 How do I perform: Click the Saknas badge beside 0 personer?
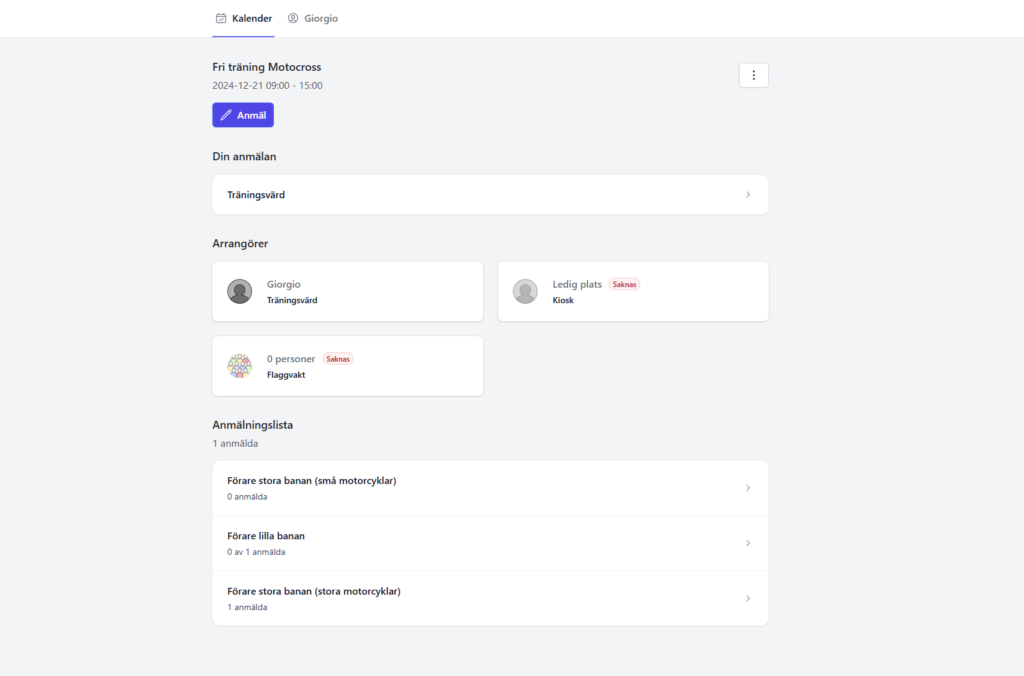[338, 359]
